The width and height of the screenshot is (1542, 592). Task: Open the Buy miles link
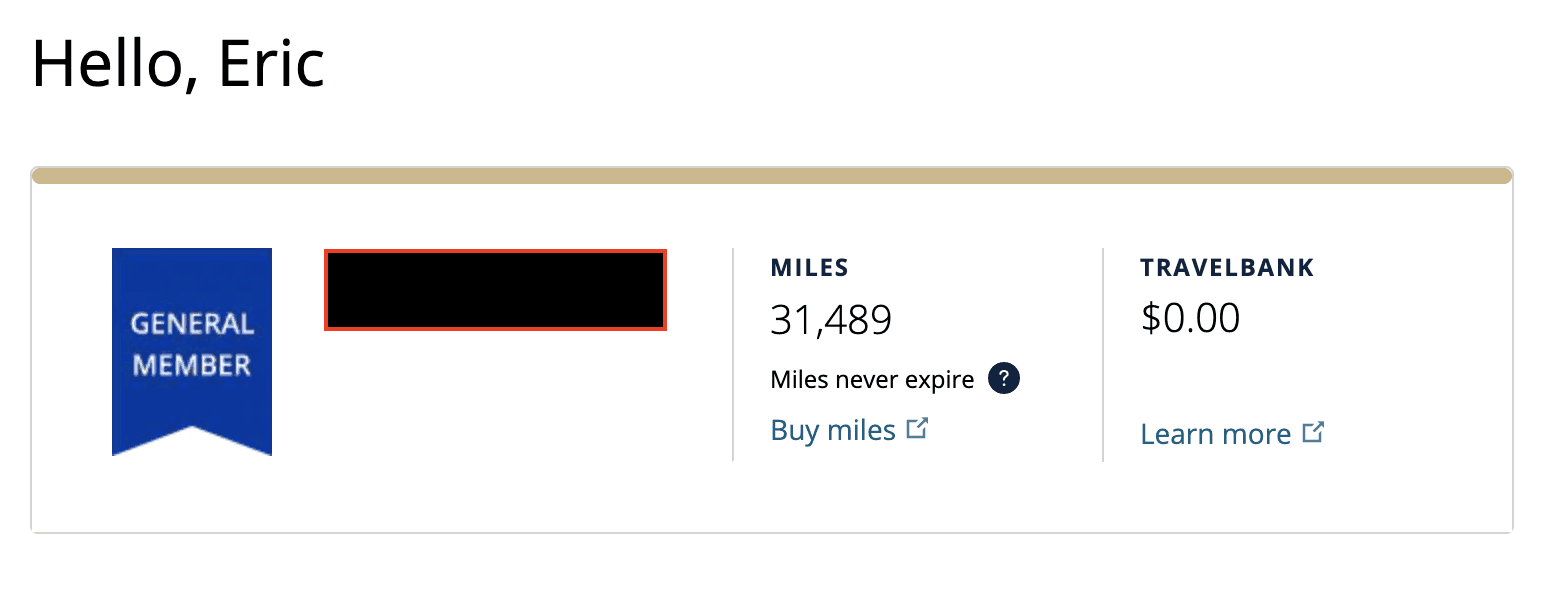850,430
